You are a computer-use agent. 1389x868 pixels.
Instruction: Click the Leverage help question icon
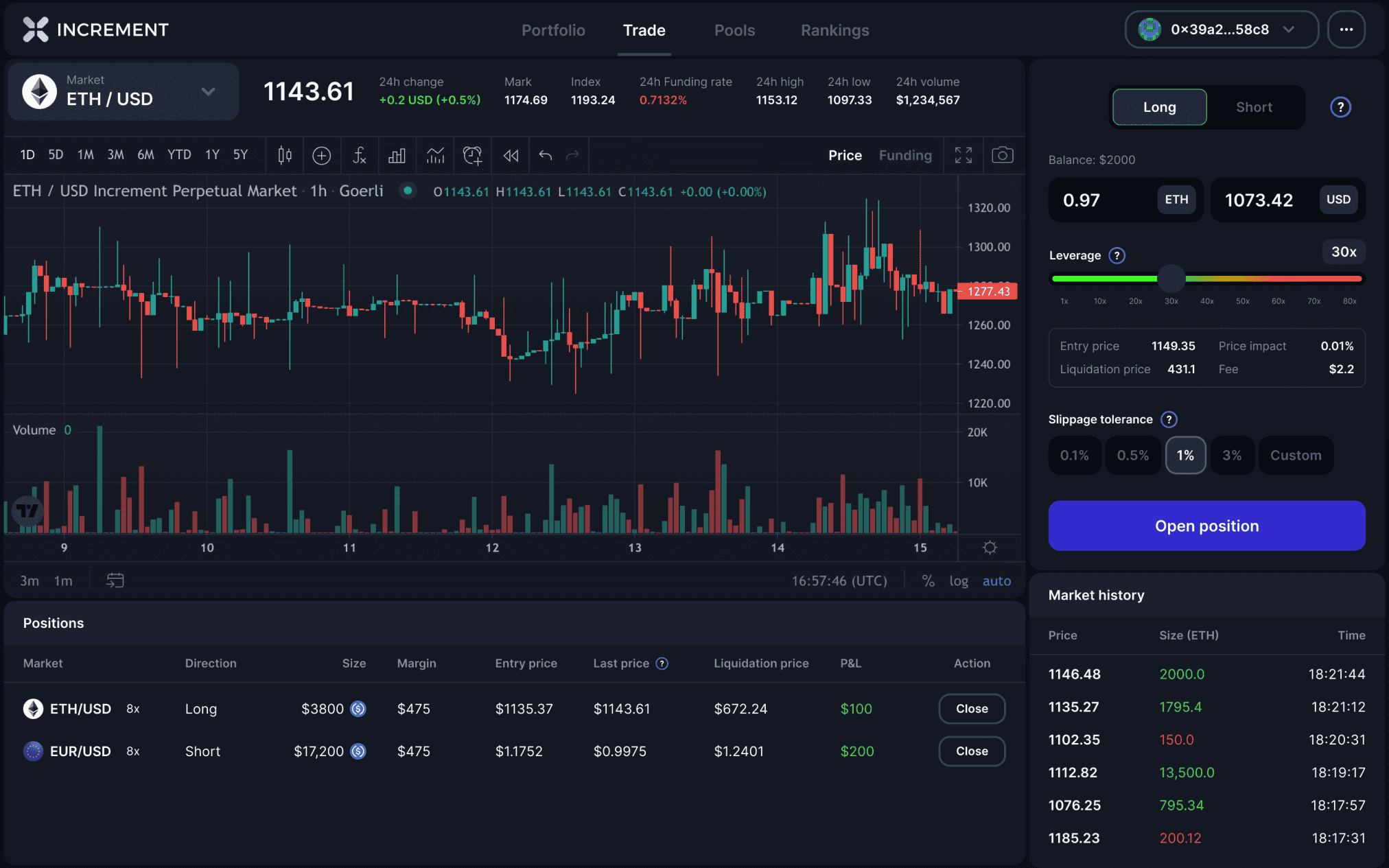tap(1117, 255)
